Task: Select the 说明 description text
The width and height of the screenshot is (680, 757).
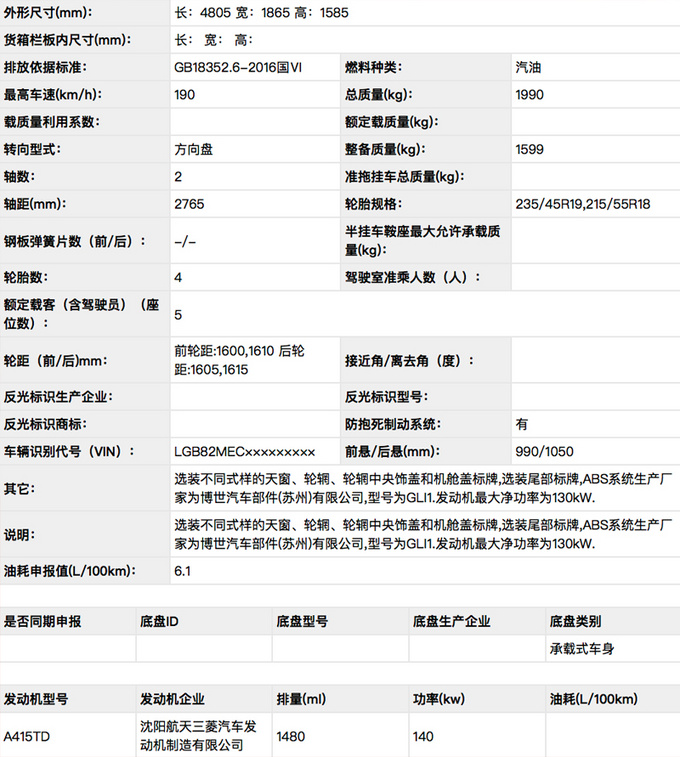Action: click(x=423, y=534)
